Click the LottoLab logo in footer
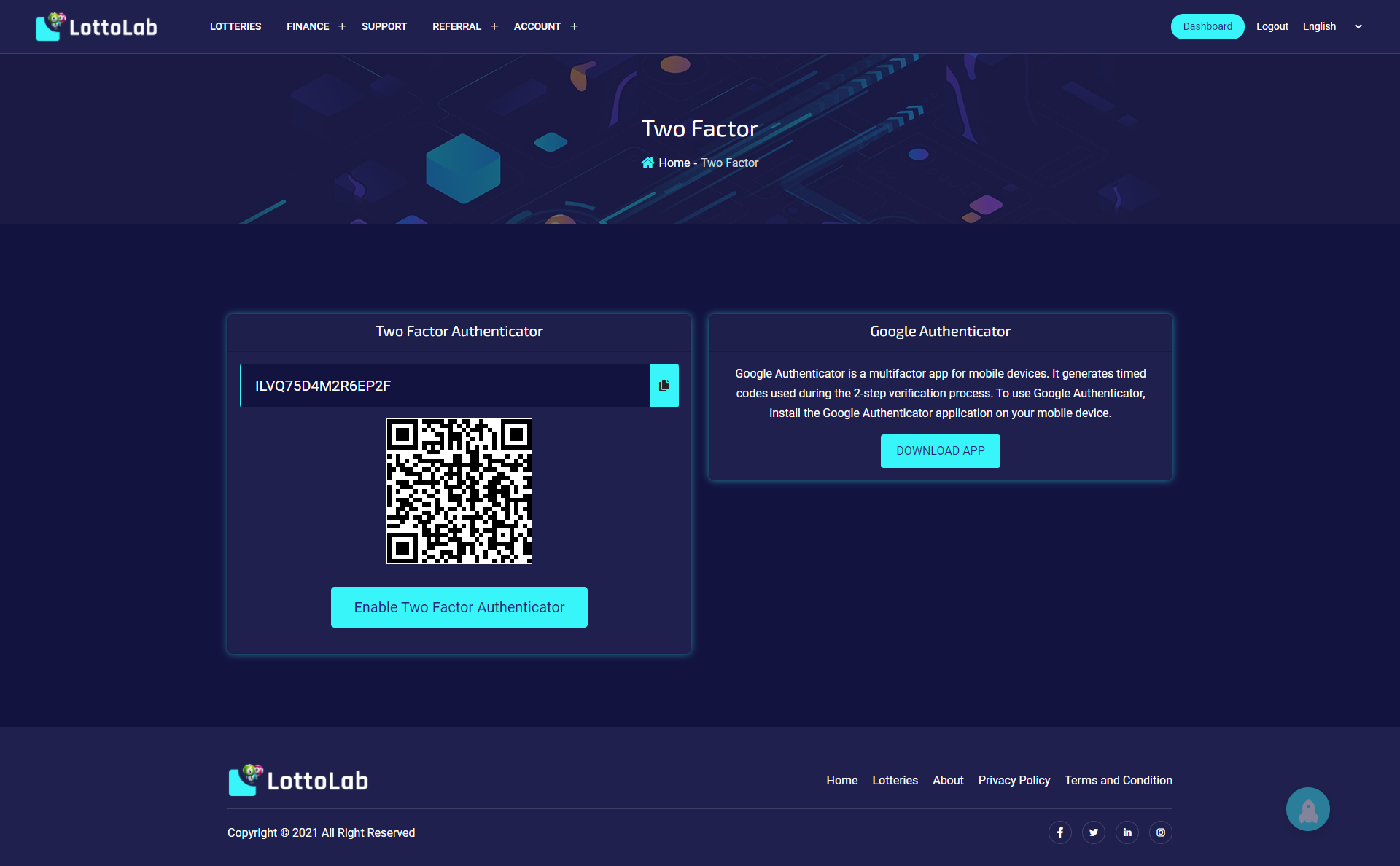The height and width of the screenshot is (866, 1400). pyautogui.click(x=298, y=780)
